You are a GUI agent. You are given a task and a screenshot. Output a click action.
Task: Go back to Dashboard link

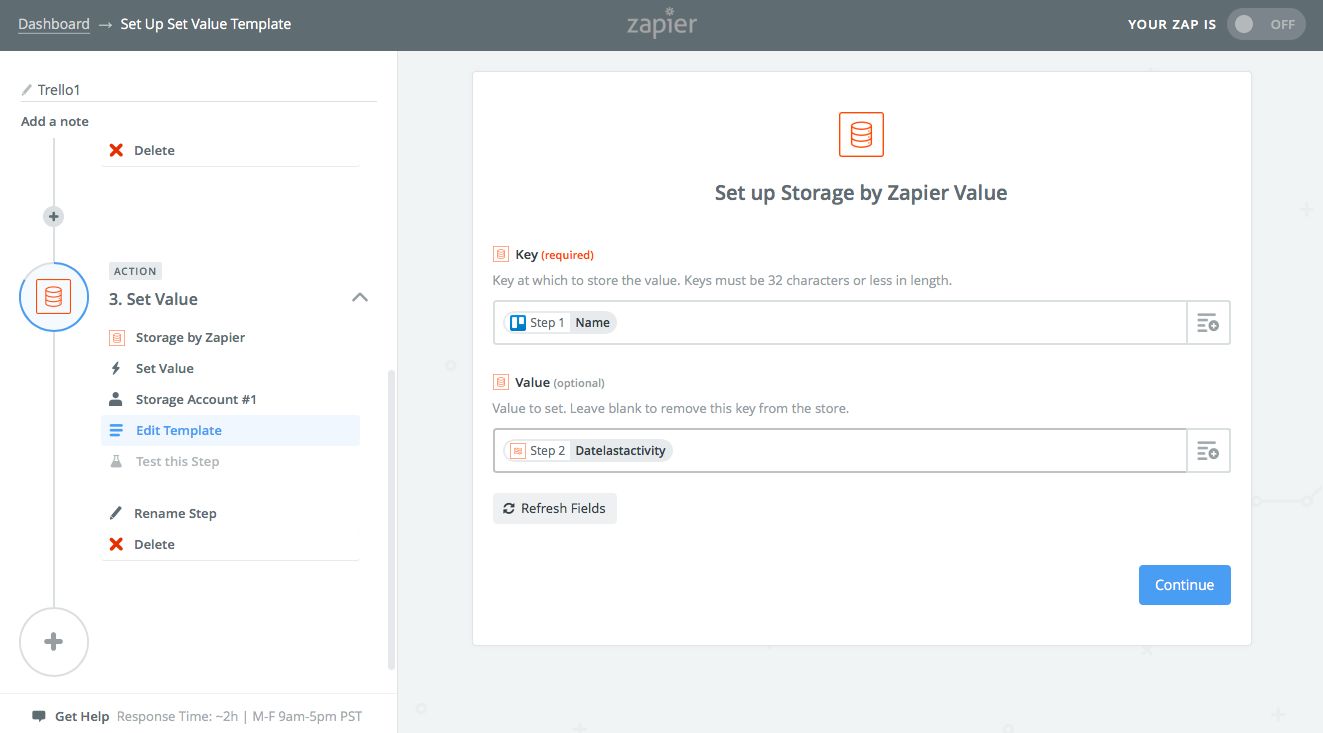[x=54, y=24]
